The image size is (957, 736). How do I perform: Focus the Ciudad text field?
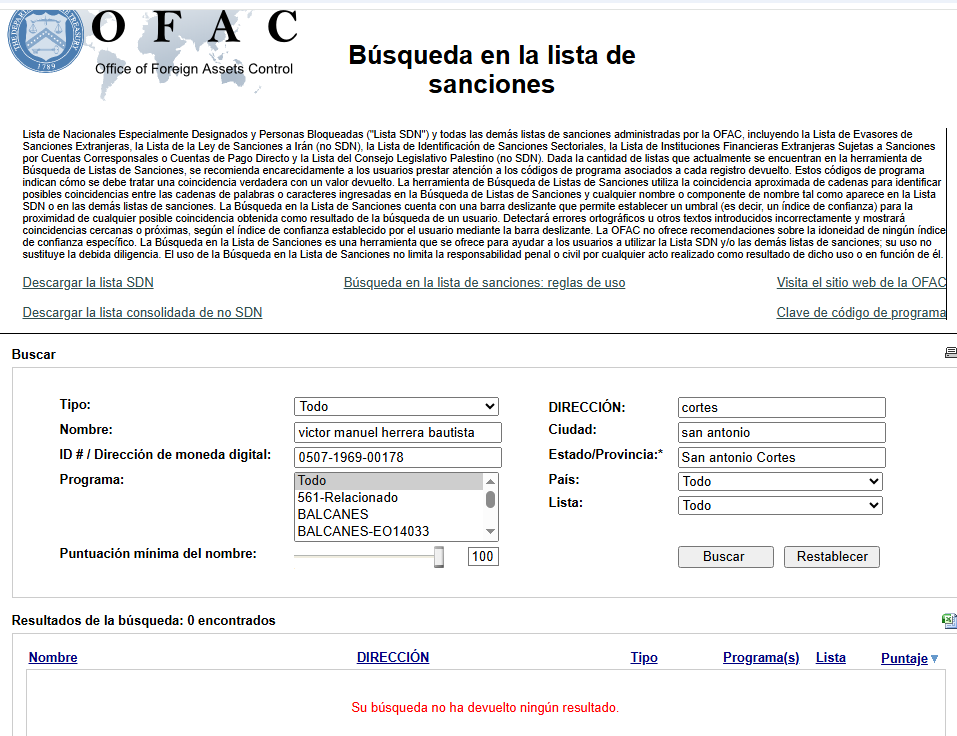(x=780, y=432)
